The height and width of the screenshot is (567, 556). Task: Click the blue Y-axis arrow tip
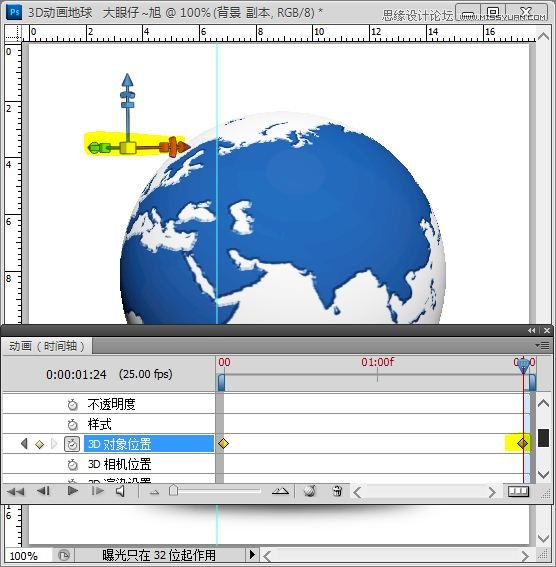(x=127, y=80)
